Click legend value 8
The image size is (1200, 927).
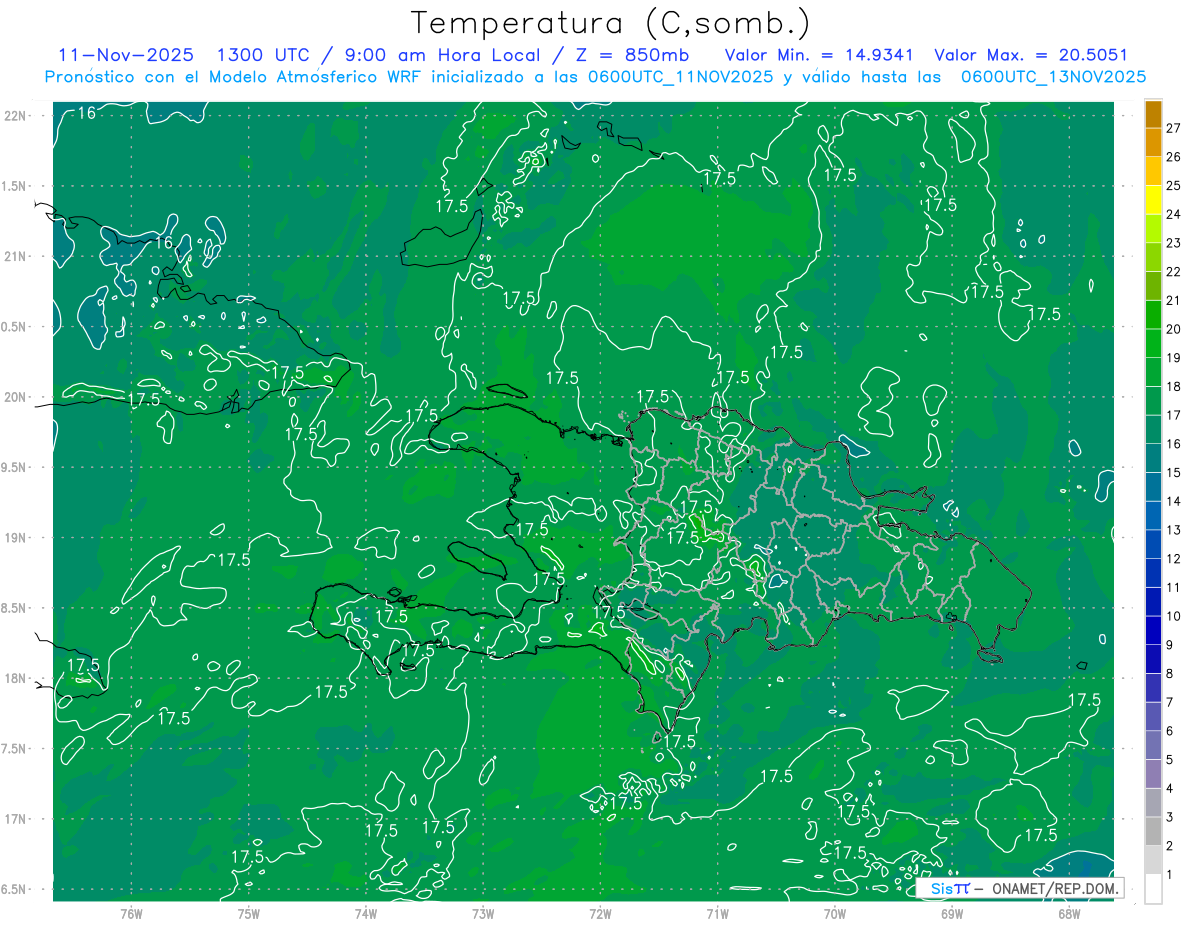pyautogui.click(x=1170, y=673)
